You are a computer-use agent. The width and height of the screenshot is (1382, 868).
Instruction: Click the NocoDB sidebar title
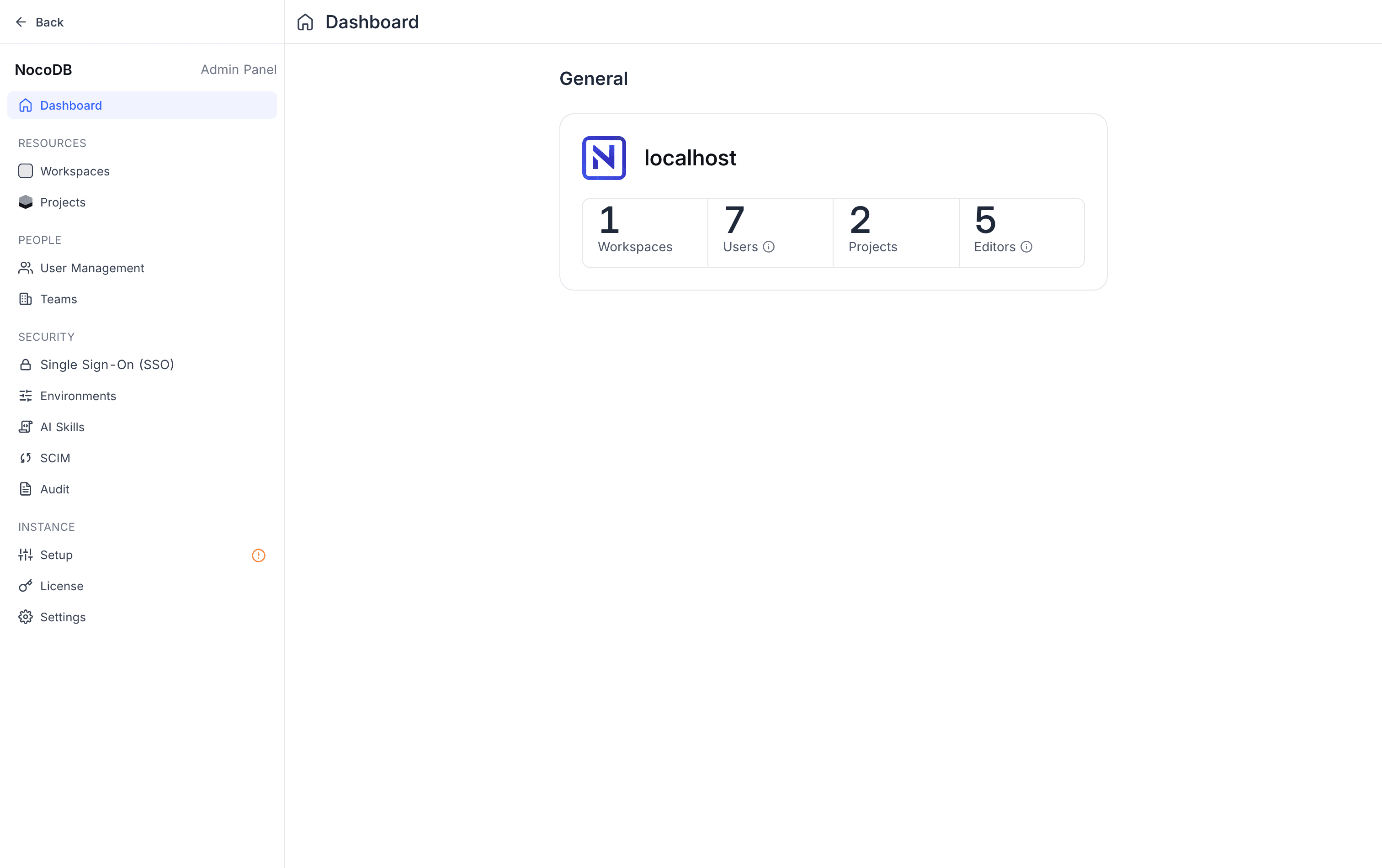click(x=43, y=69)
